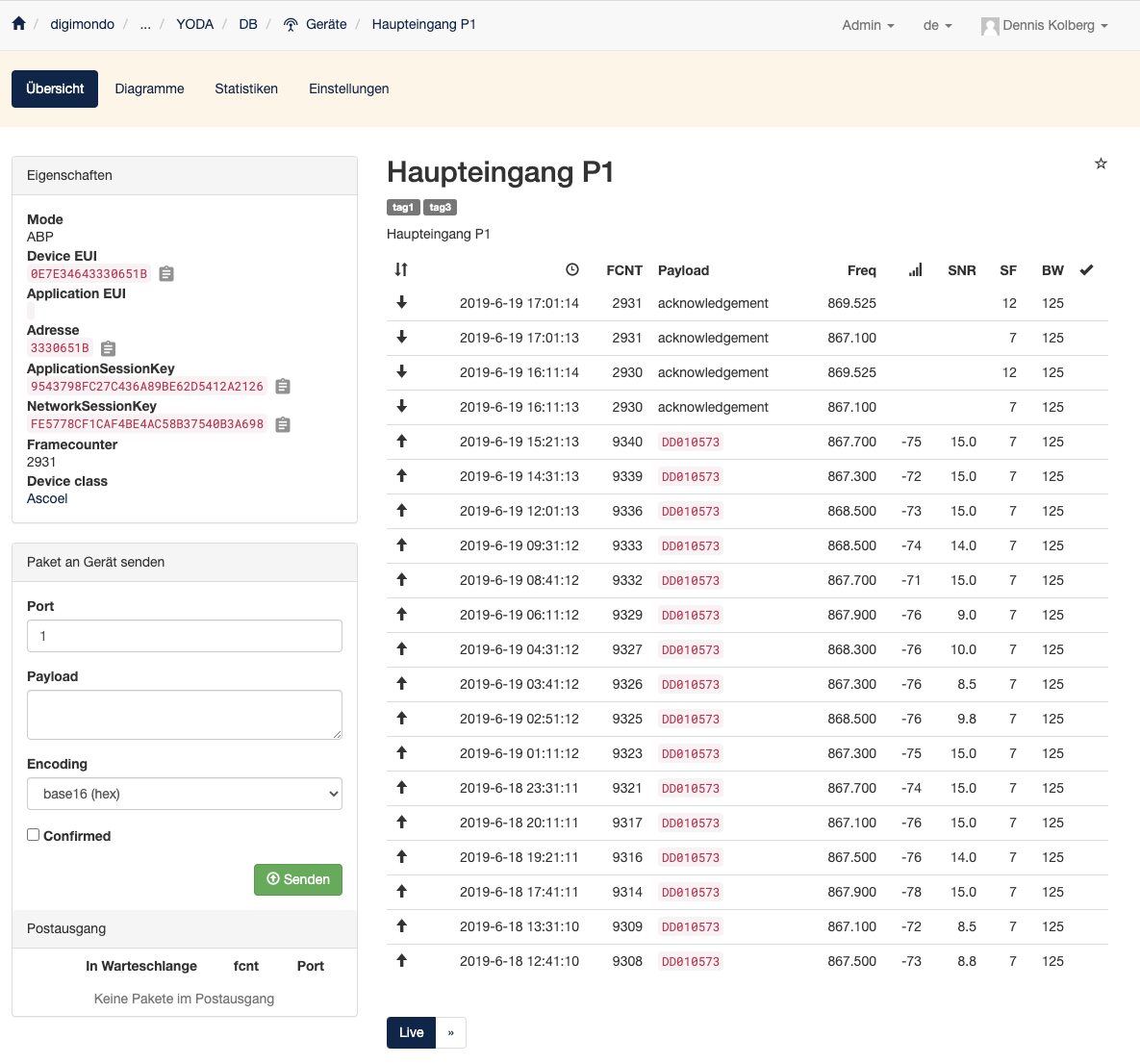The image size is (1140, 1064).
Task: Open the de language selector
Action: [x=937, y=25]
